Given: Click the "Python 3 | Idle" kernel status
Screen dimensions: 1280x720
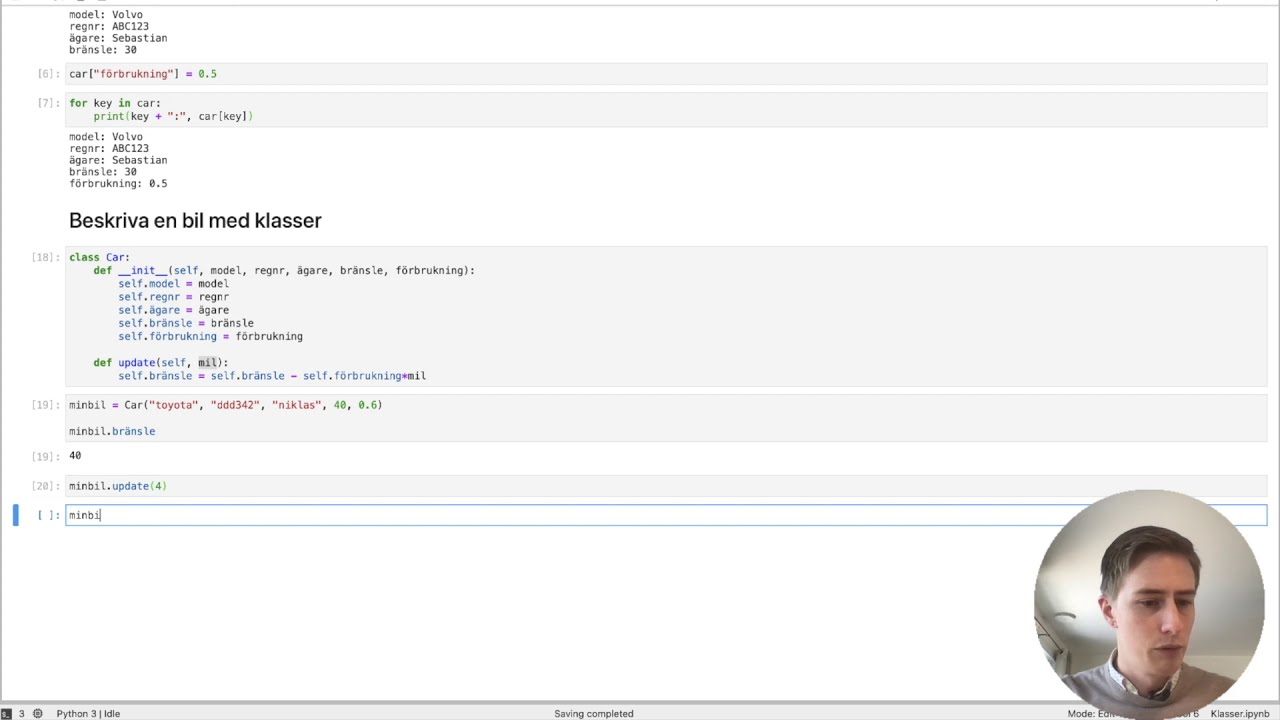Looking at the screenshot, I should (x=88, y=713).
